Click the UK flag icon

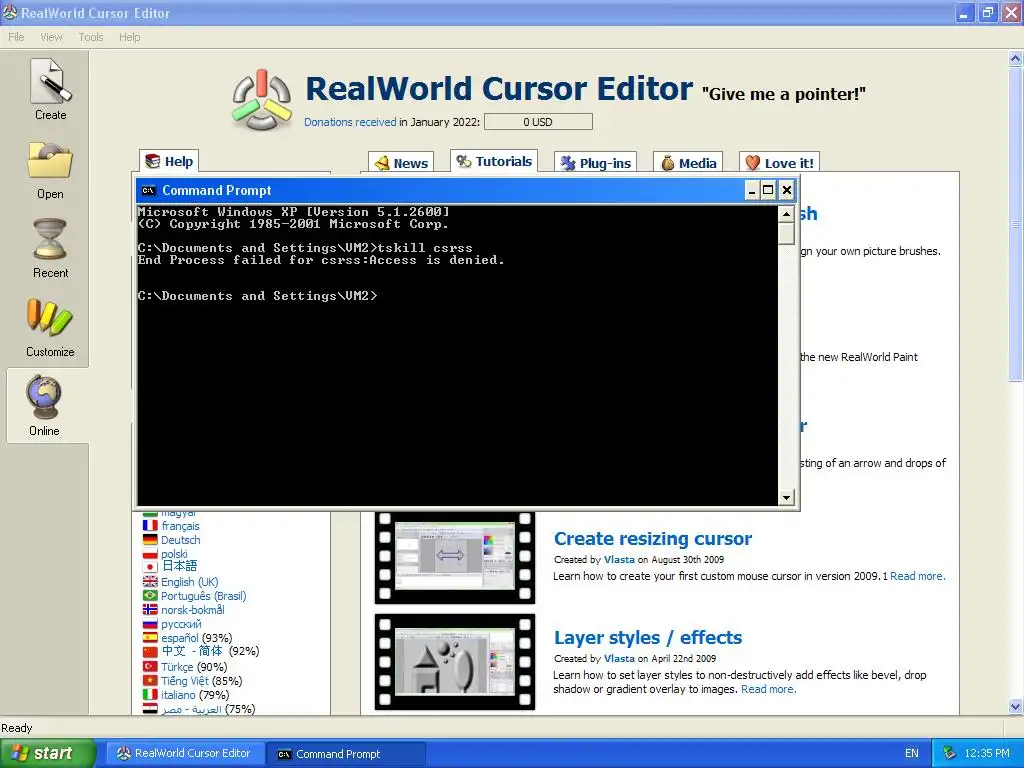pos(150,582)
